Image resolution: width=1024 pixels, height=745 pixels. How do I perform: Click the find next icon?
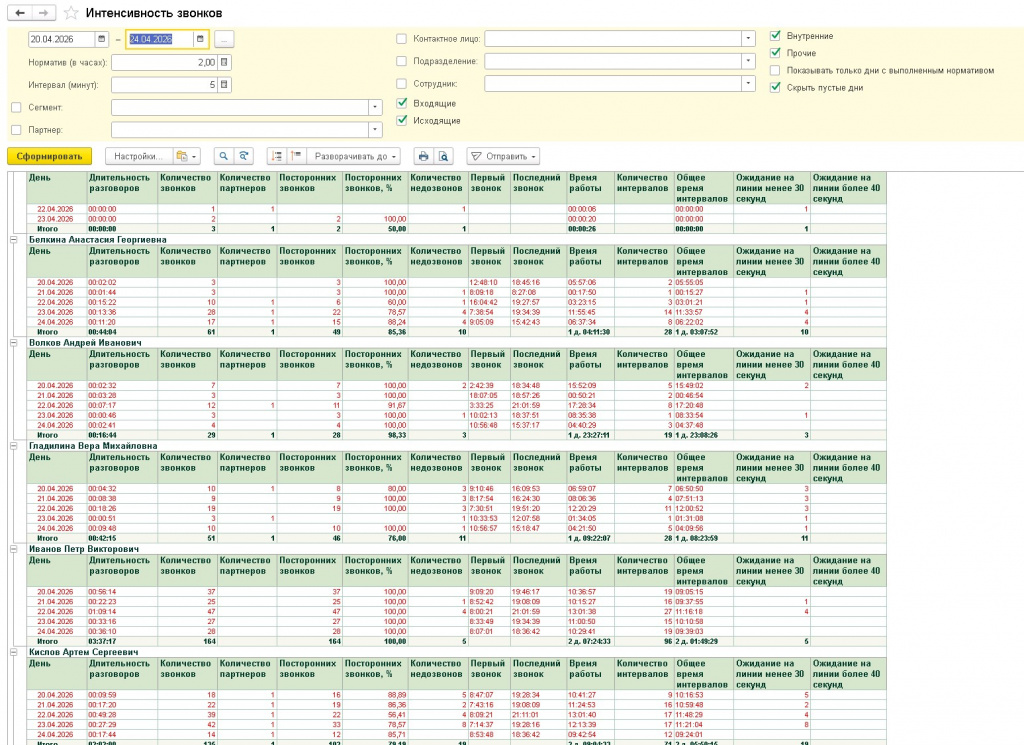(244, 156)
